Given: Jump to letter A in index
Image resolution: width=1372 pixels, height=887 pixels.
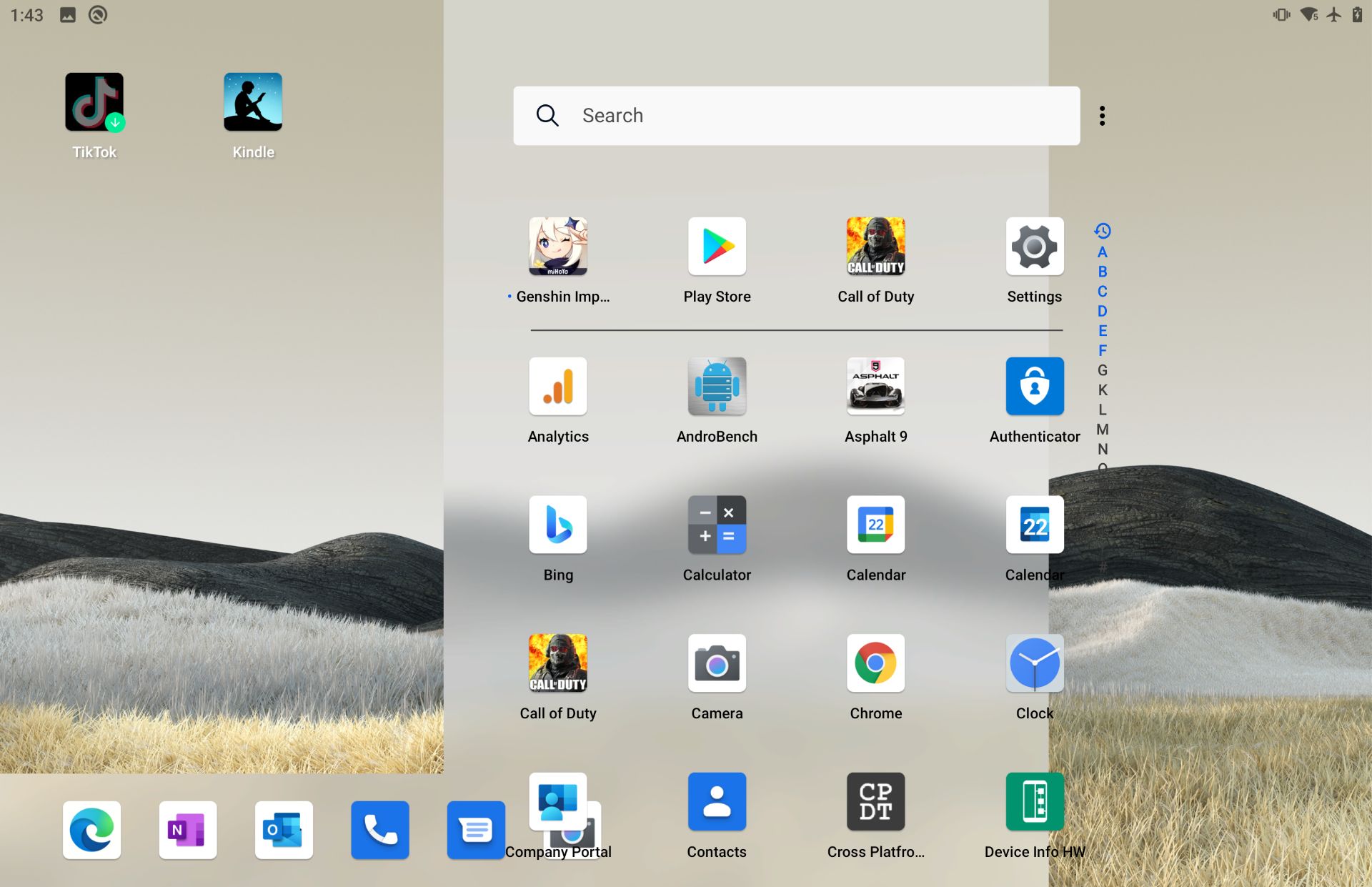Looking at the screenshot, I should coord(1103,252).
